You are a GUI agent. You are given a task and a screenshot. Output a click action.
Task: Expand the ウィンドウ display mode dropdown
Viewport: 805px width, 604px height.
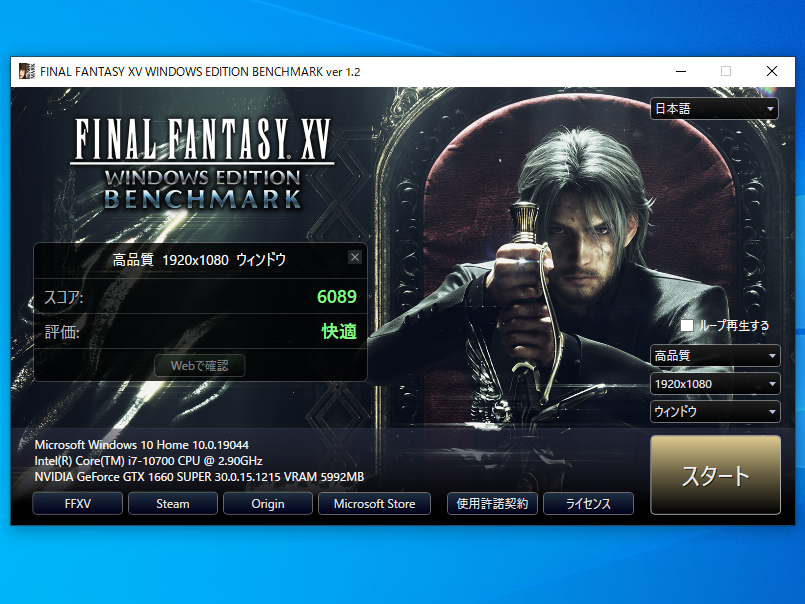[x=715, y=412]
